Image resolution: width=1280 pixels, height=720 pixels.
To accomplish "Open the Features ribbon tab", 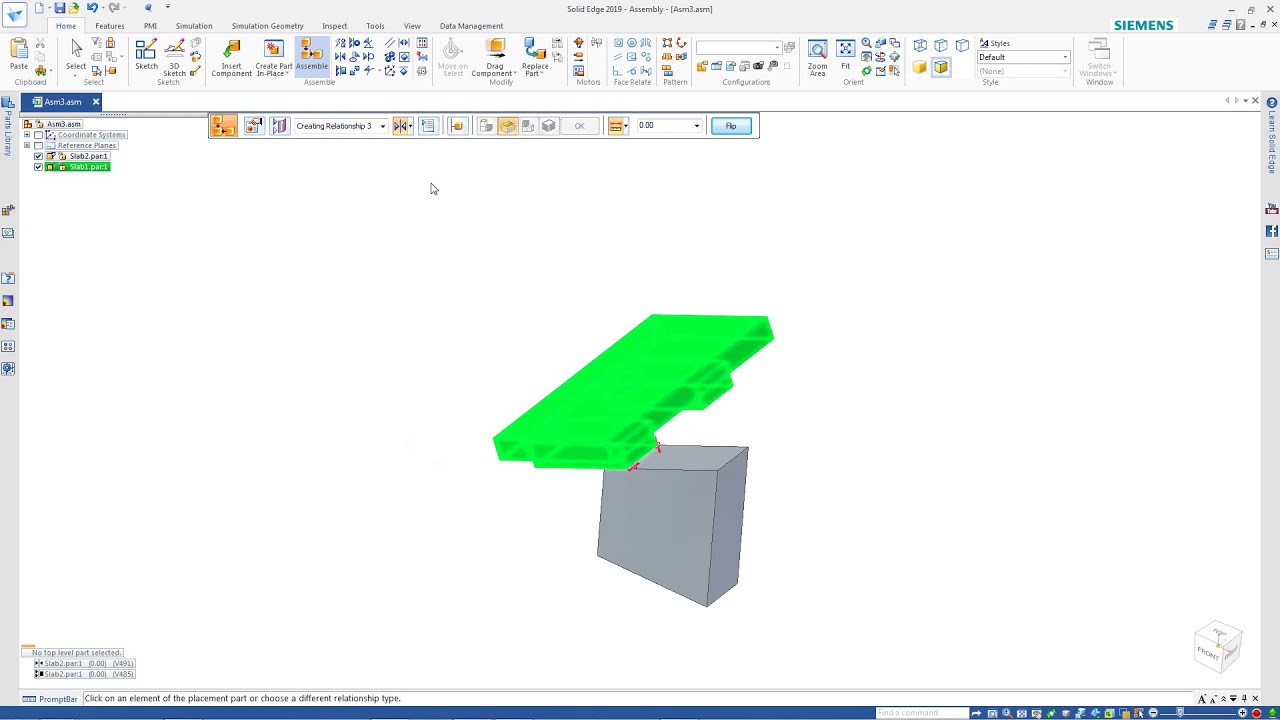I will pos(110,26).
